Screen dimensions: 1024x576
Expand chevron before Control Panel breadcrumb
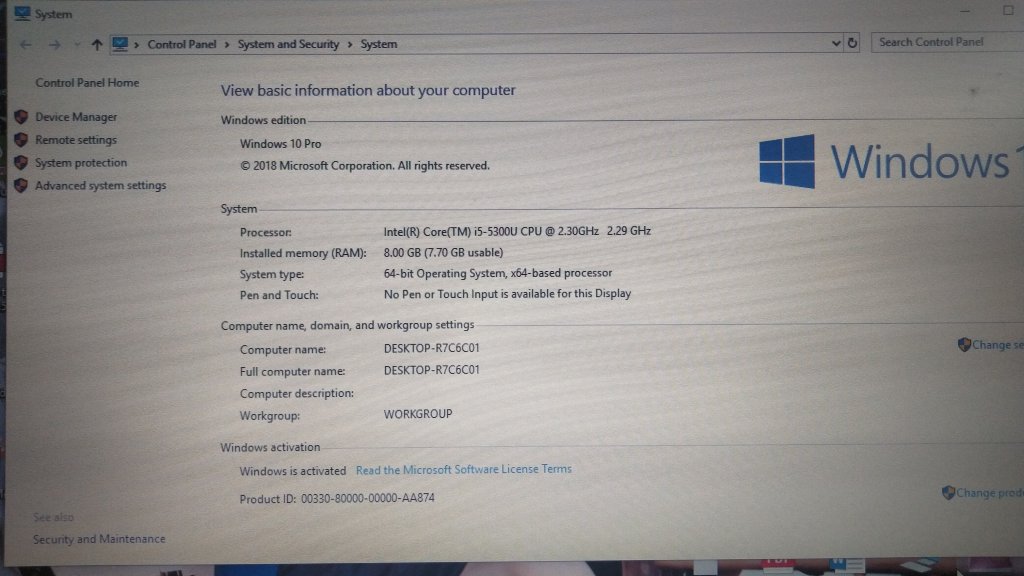137,44
